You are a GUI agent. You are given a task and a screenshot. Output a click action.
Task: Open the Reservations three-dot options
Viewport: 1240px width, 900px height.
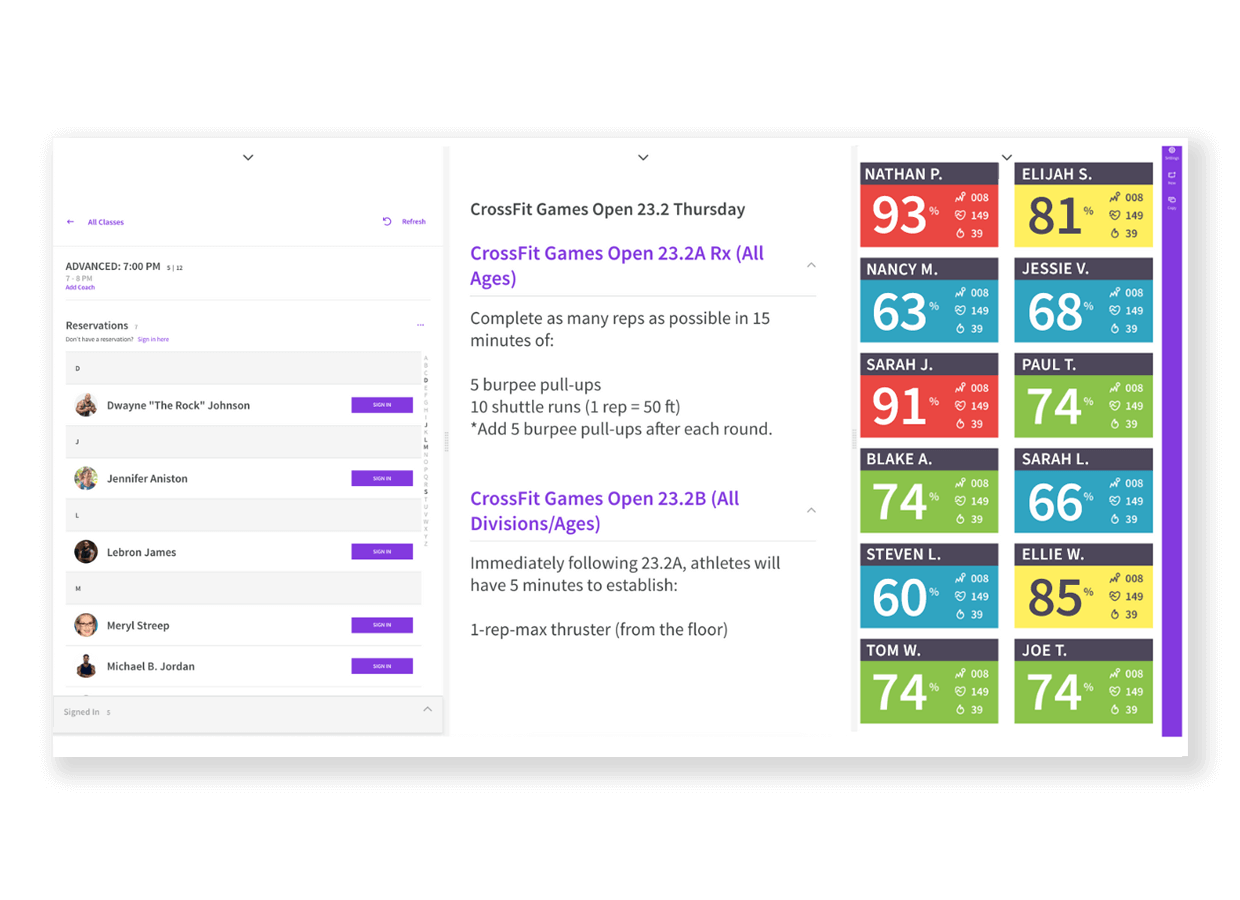click(x=420, y=325)
